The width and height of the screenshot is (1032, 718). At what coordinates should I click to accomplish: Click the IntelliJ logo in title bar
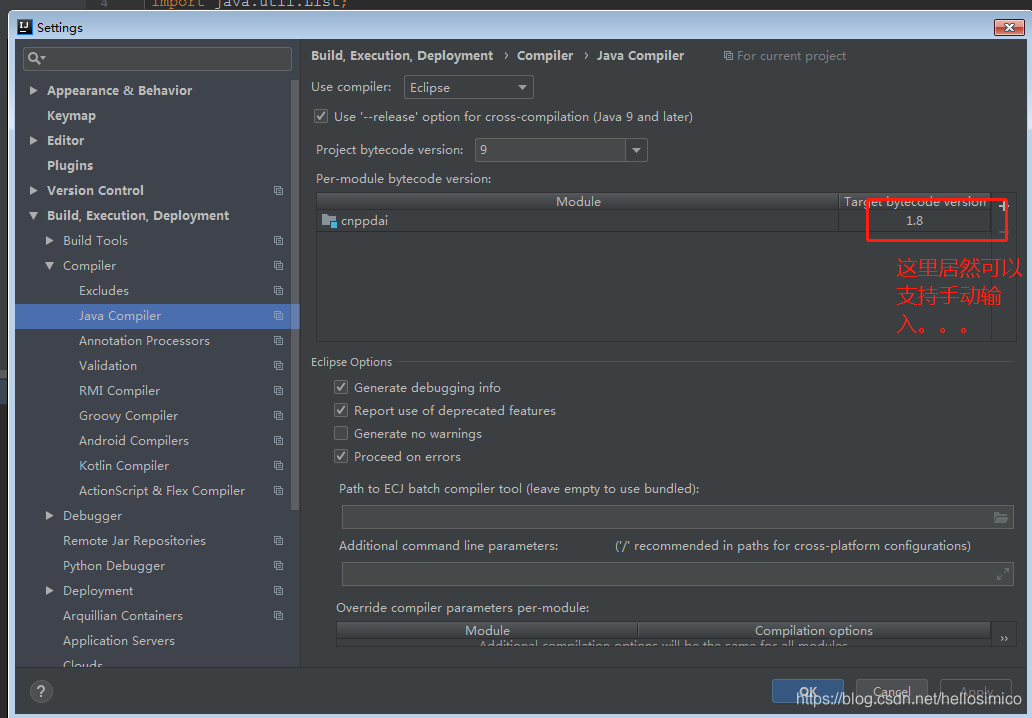coord(25,27)
